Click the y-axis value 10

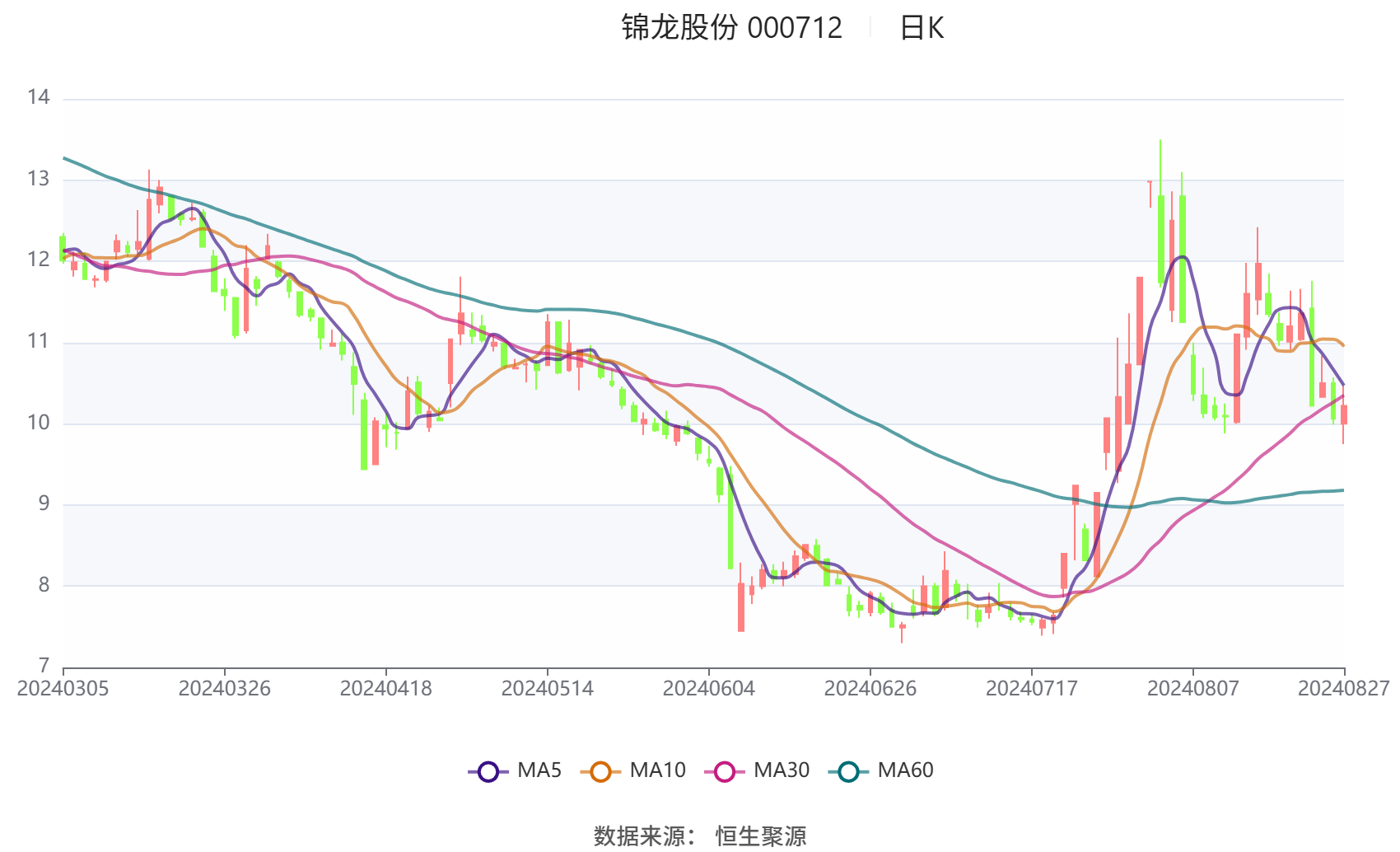pyautogui.click(x=38, y=424)
